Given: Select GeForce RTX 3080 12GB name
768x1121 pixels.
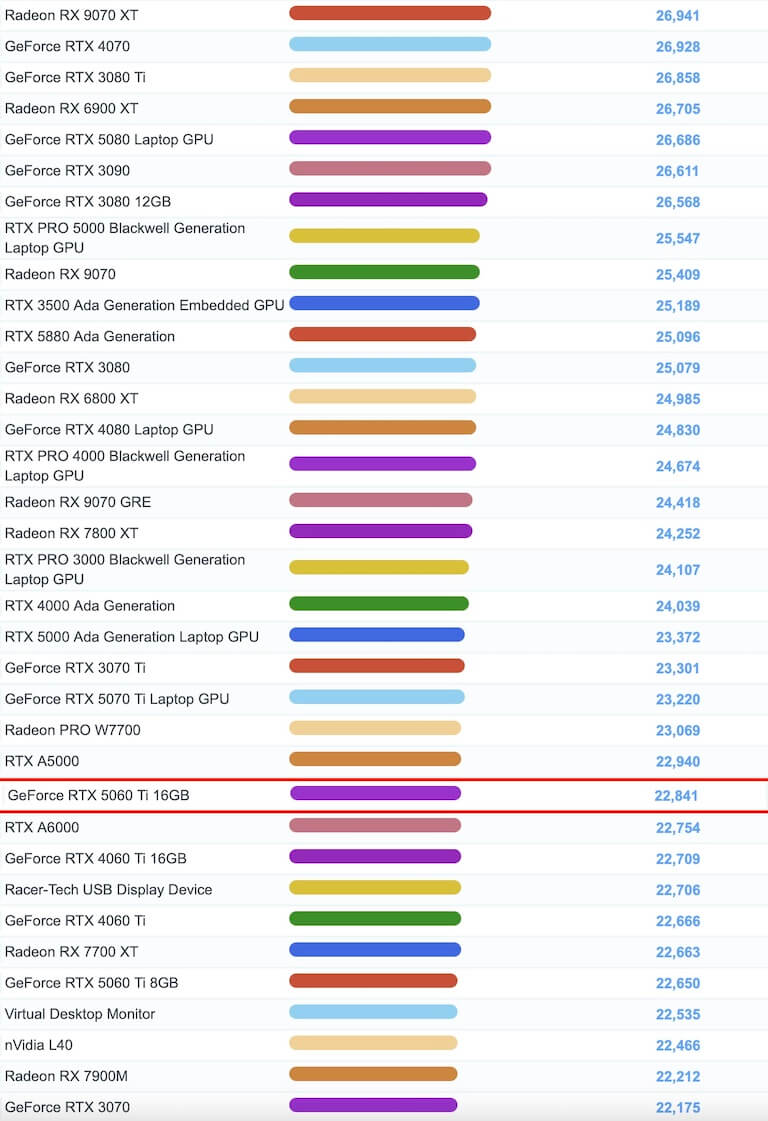Looking at the screenshot, I should [88, 202].
